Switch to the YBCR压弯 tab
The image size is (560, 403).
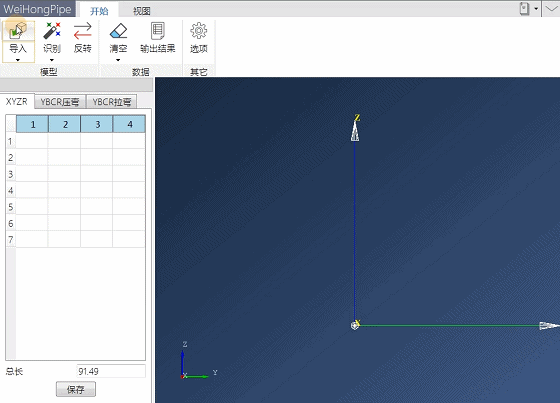[x=60, y=102]
